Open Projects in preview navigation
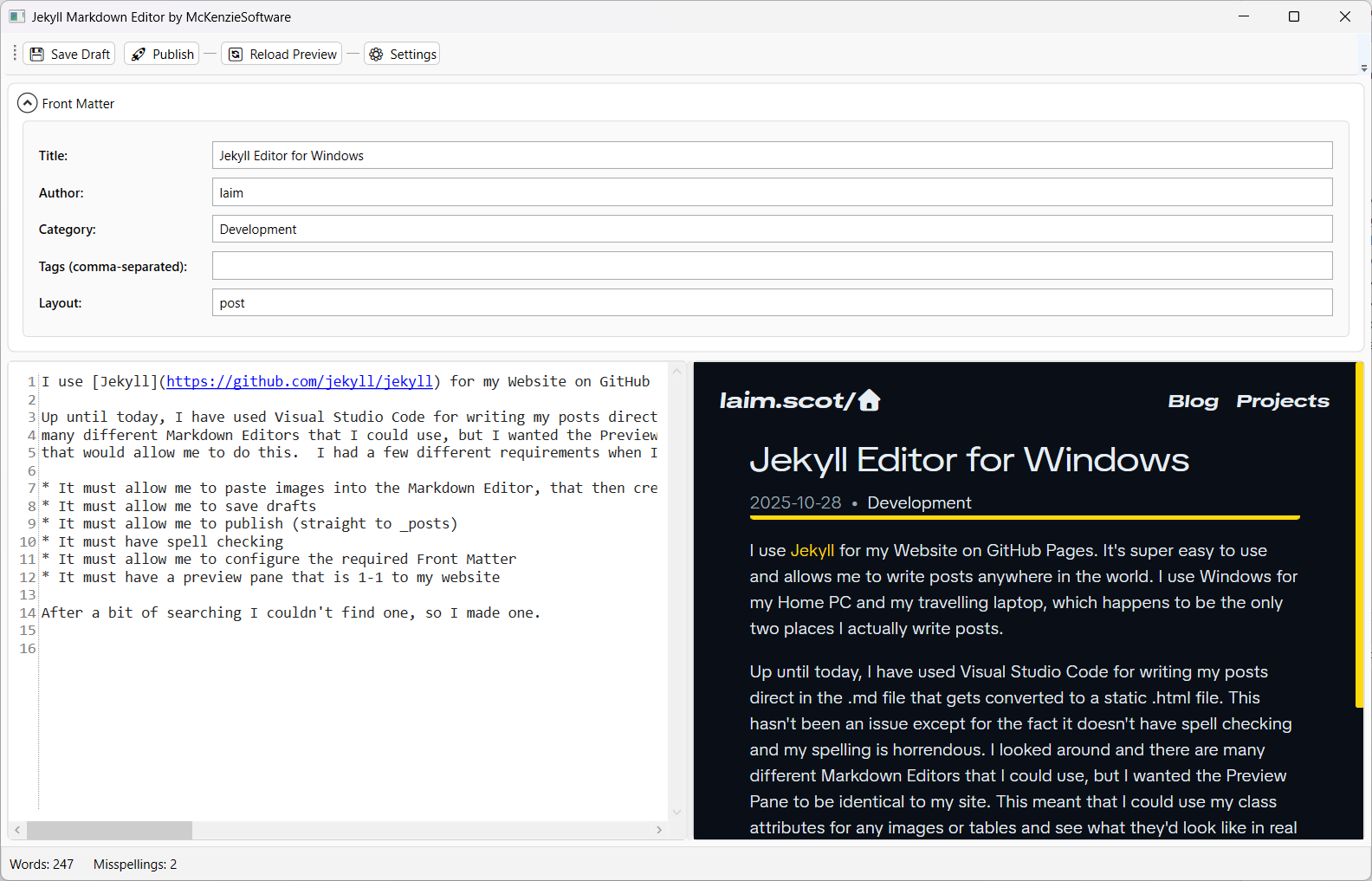The image size is (1372, 881). click(1283, 401)
